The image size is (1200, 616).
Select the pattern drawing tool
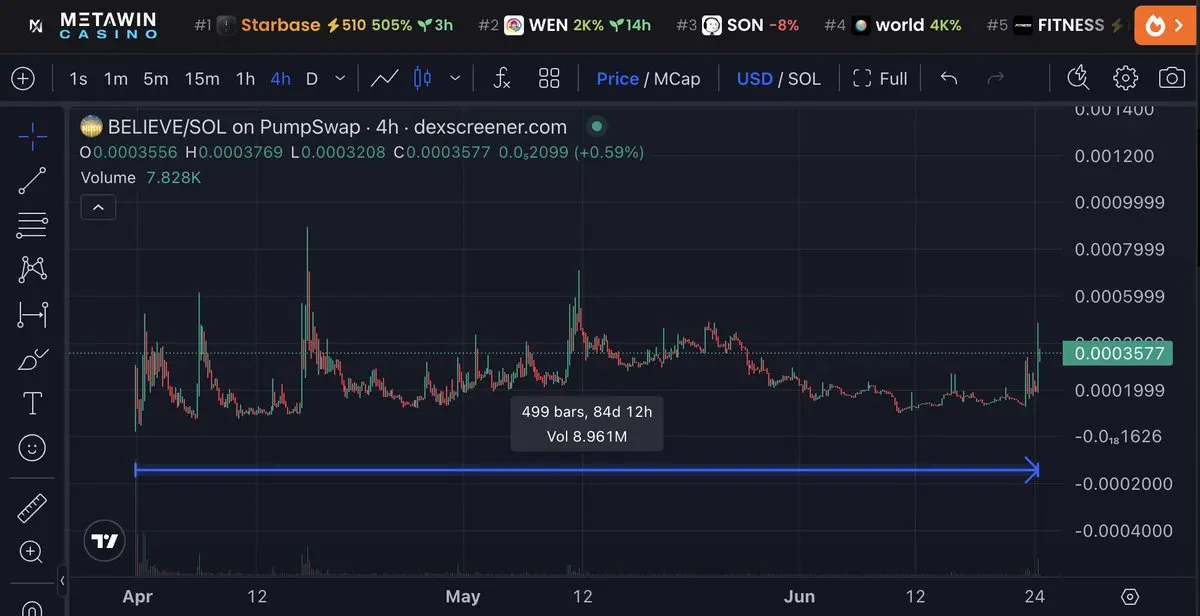point(32,269)
